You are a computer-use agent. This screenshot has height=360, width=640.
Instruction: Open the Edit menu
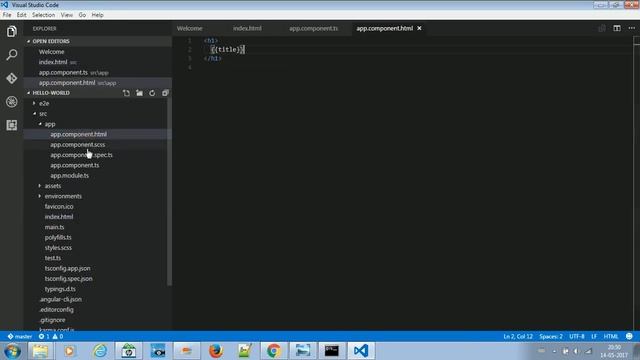click(x=22, y=15)
